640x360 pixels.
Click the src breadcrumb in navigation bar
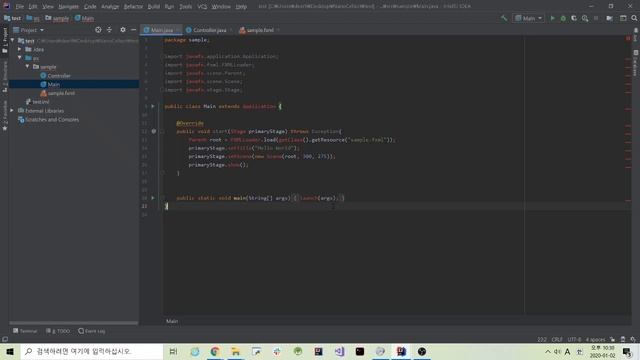(x=33, y=18)
